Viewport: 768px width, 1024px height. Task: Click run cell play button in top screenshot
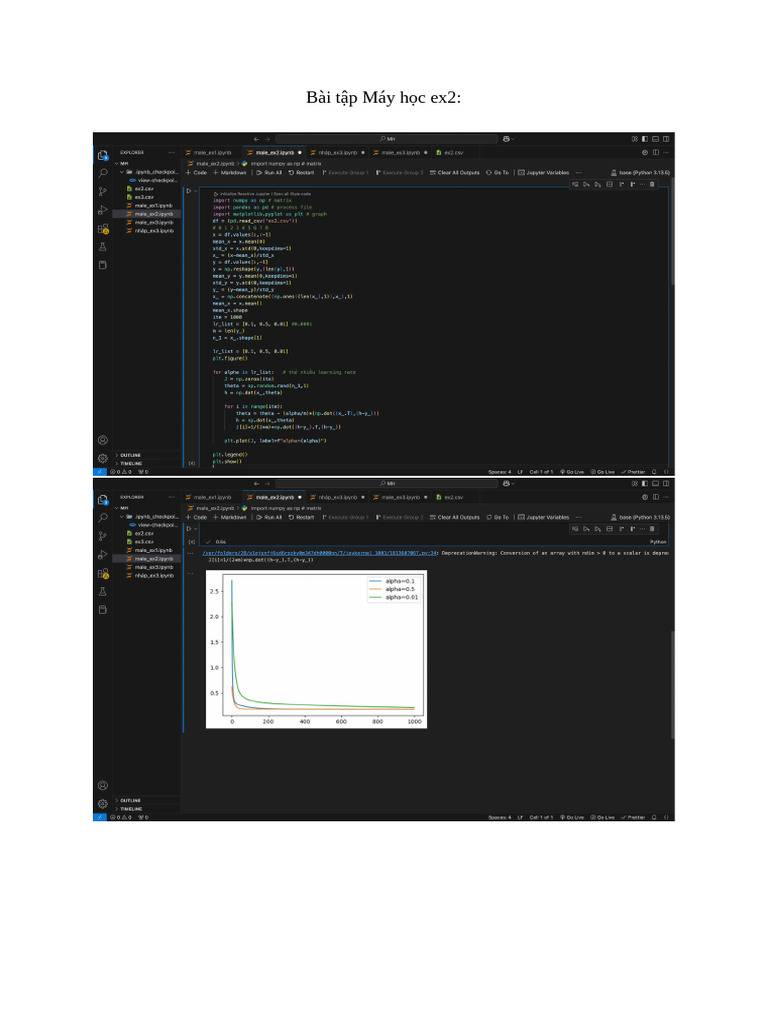[189, 191]
